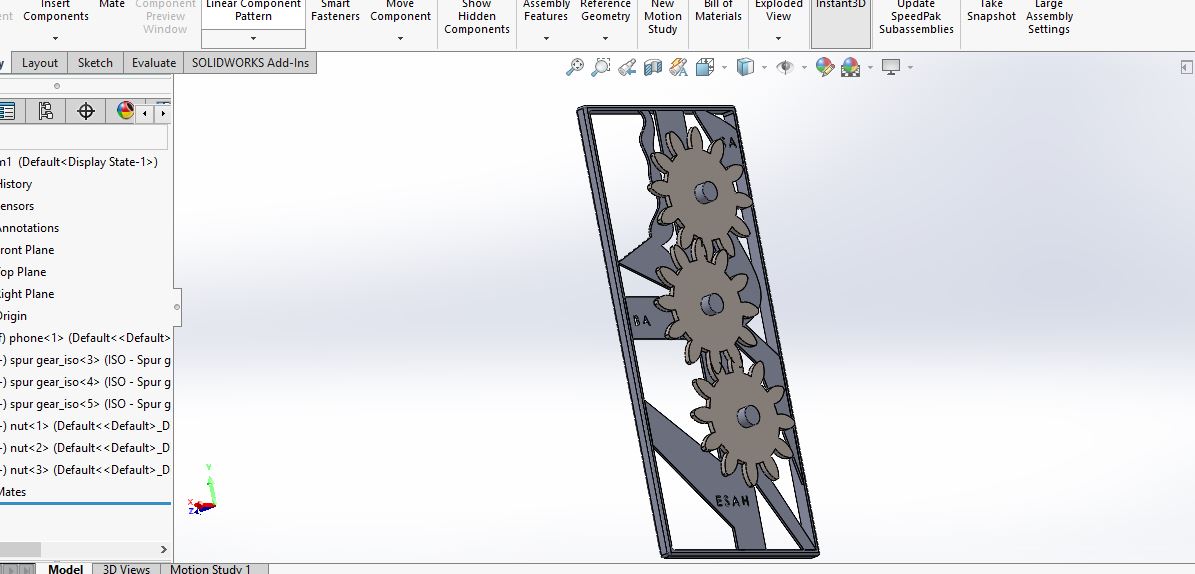Click the Previous View icon
The image size is (1195, 574).
[x=627, y=67]
